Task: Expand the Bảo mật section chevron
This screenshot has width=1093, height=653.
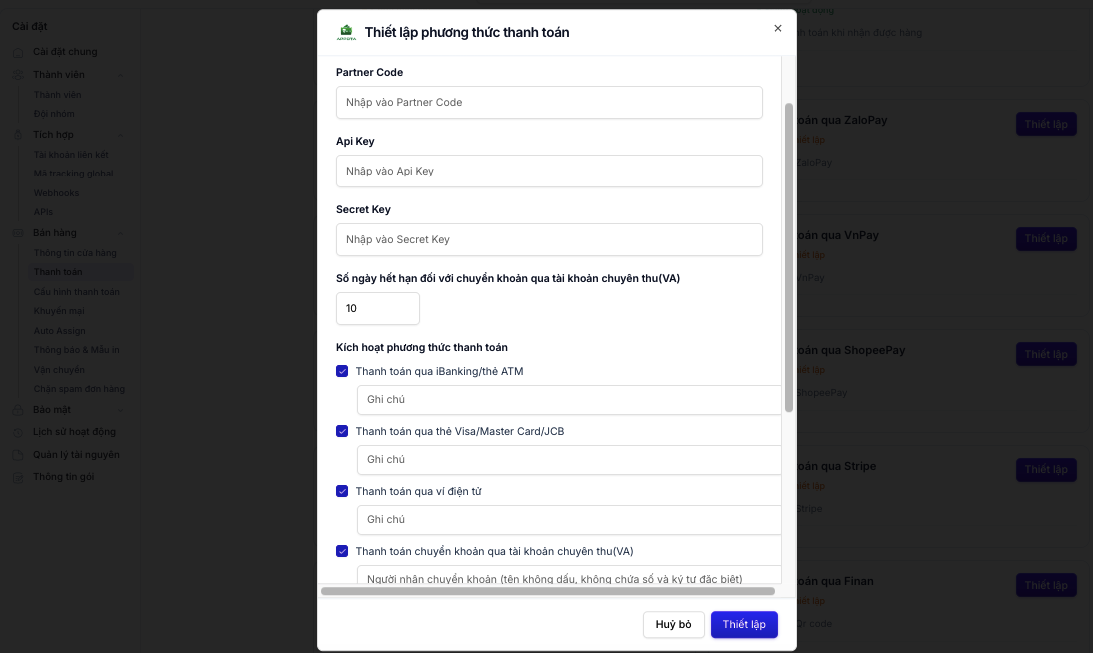Action: [121, 410]
